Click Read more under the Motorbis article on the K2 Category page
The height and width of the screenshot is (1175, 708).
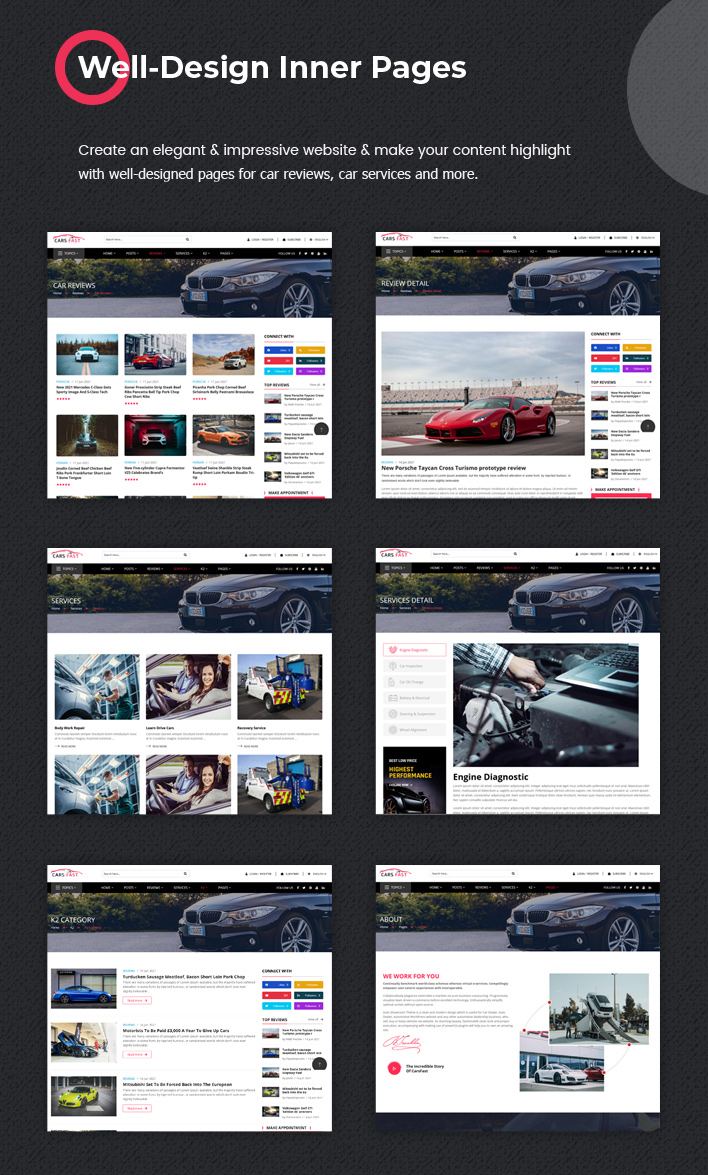click(137, 1054)
